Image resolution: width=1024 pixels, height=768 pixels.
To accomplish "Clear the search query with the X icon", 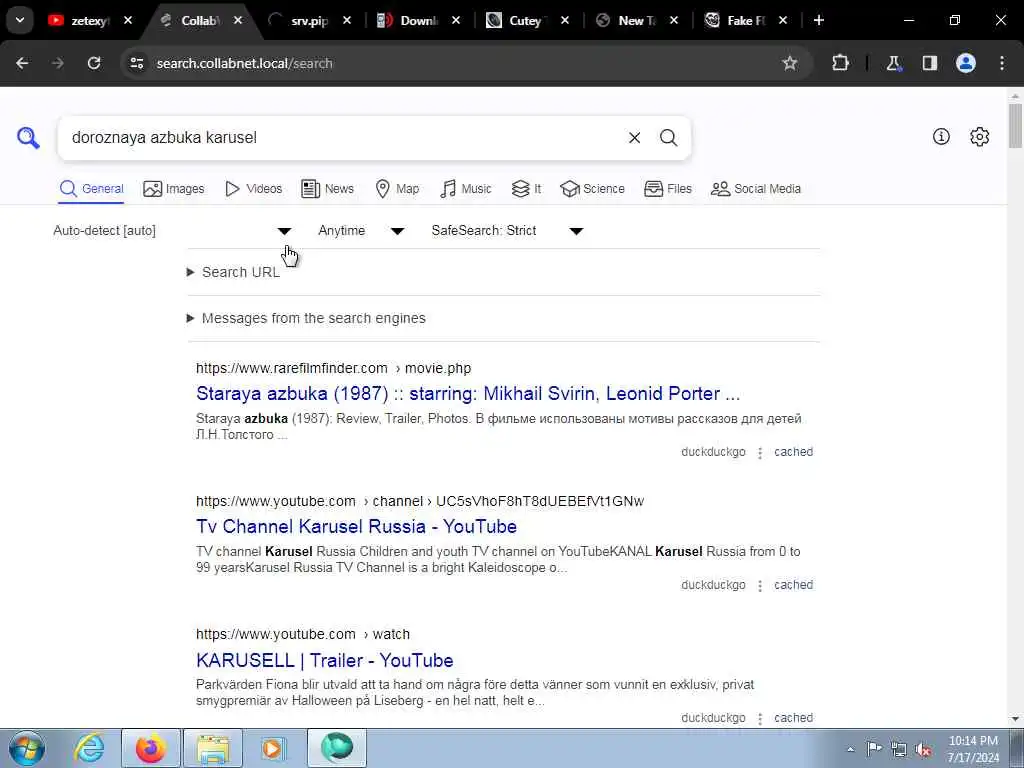I will tap(634, 138).
